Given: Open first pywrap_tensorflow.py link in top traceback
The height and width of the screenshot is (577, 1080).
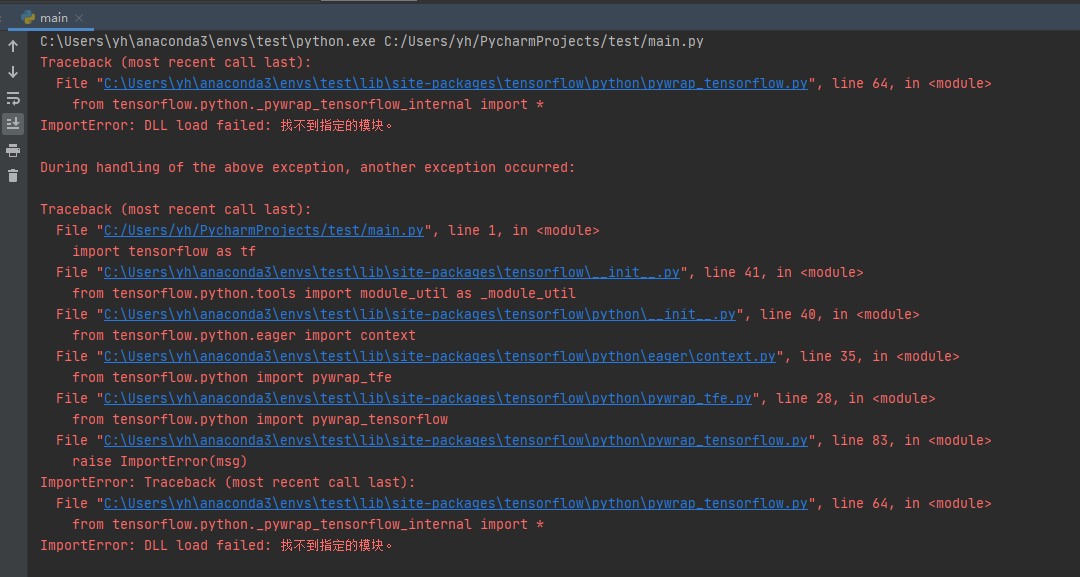Looking at the screenshot, I should [x=455, y=84].
